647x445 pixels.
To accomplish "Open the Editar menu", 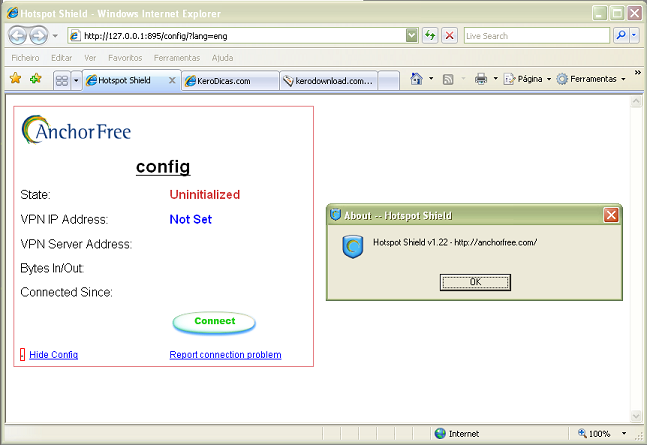I will (61, 58).
